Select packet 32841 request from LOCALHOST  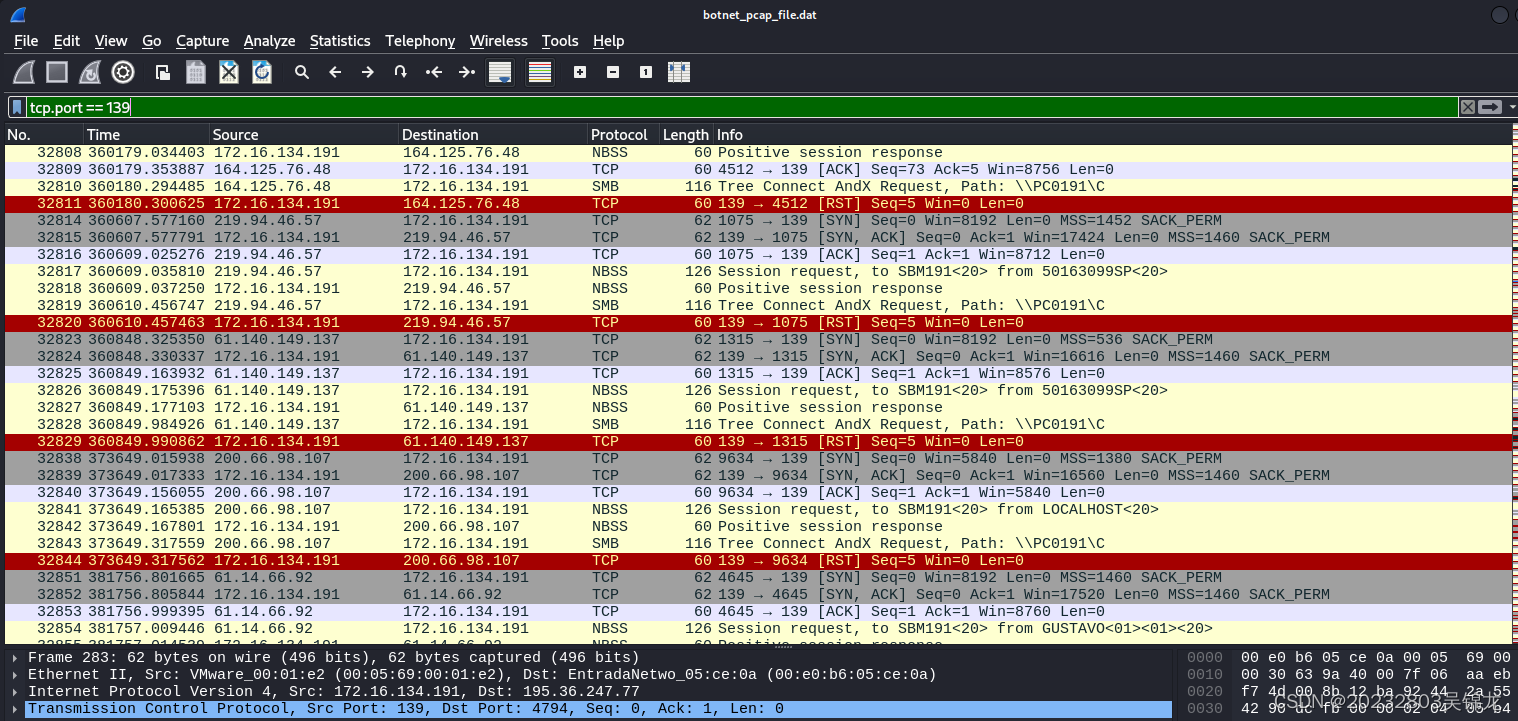point(758,510)
